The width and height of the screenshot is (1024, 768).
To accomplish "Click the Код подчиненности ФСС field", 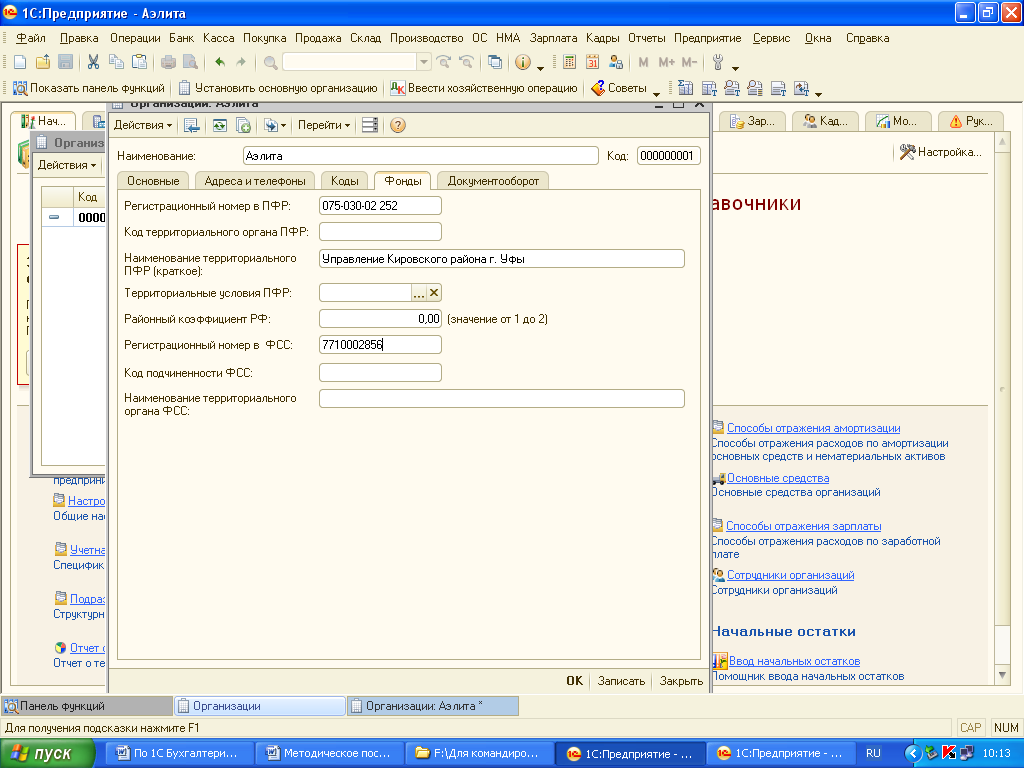I will pyautogui.click(x=380, y=373).
